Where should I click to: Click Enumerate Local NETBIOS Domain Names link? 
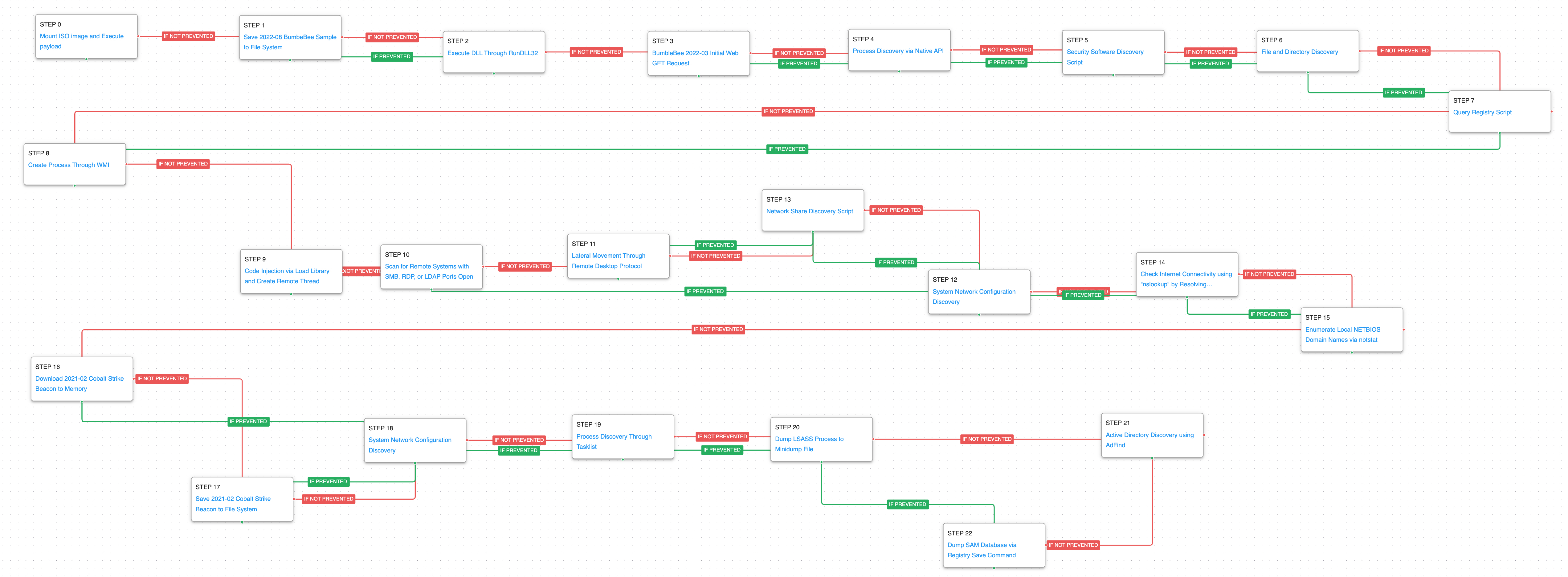1342,330
